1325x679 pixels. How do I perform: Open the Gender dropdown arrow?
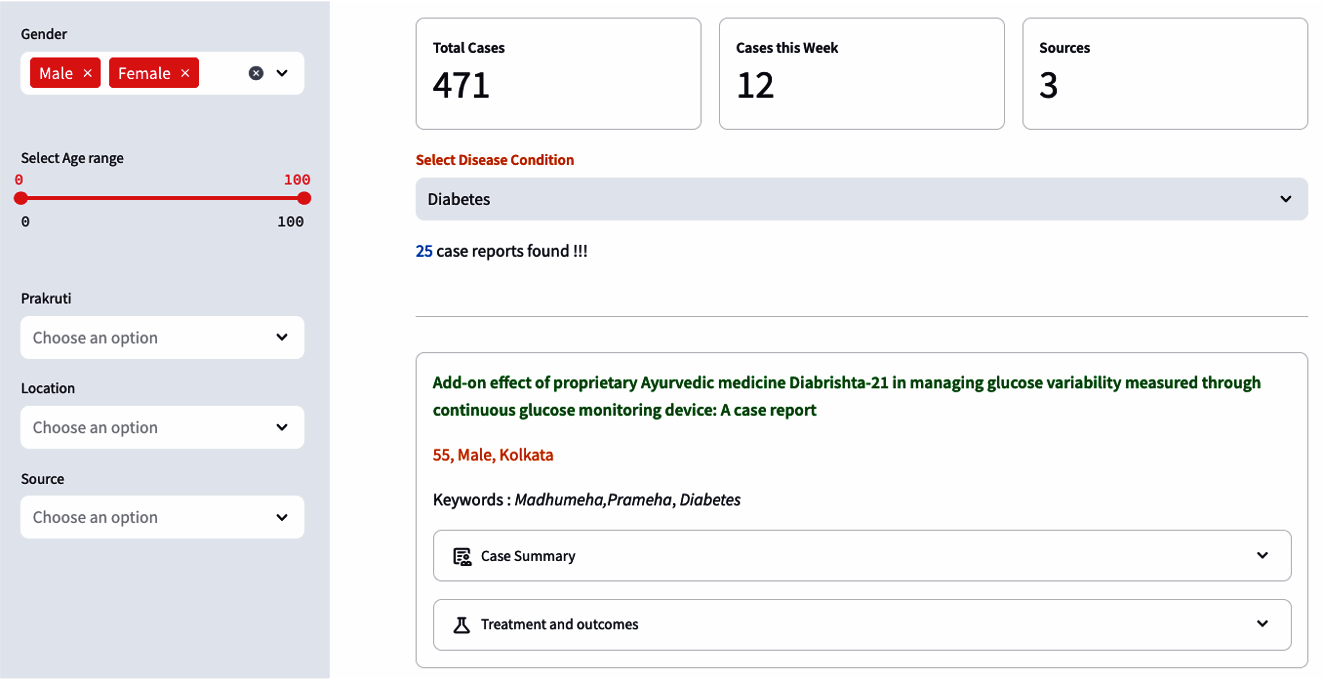coord(282,73)
